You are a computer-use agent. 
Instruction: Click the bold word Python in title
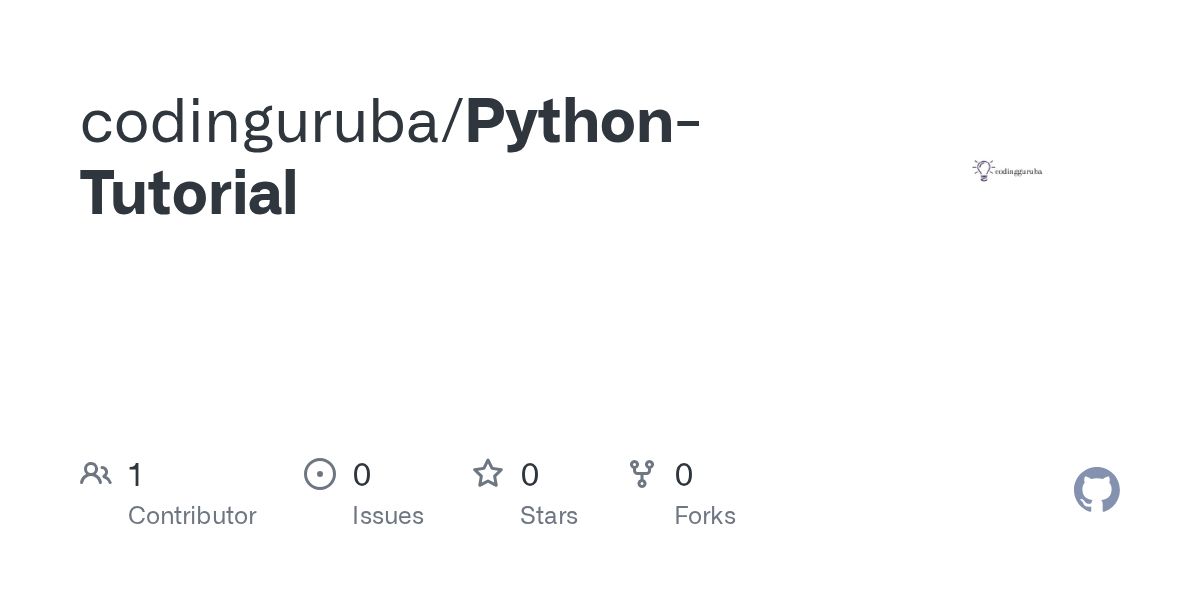569,122
